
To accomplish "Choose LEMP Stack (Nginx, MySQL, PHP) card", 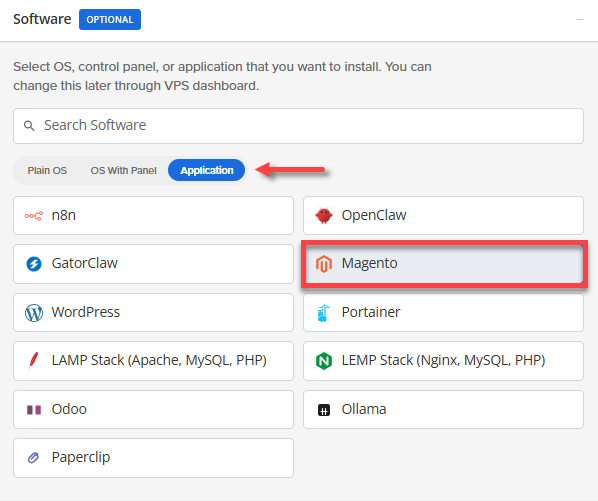I will [x=443, y=361].
